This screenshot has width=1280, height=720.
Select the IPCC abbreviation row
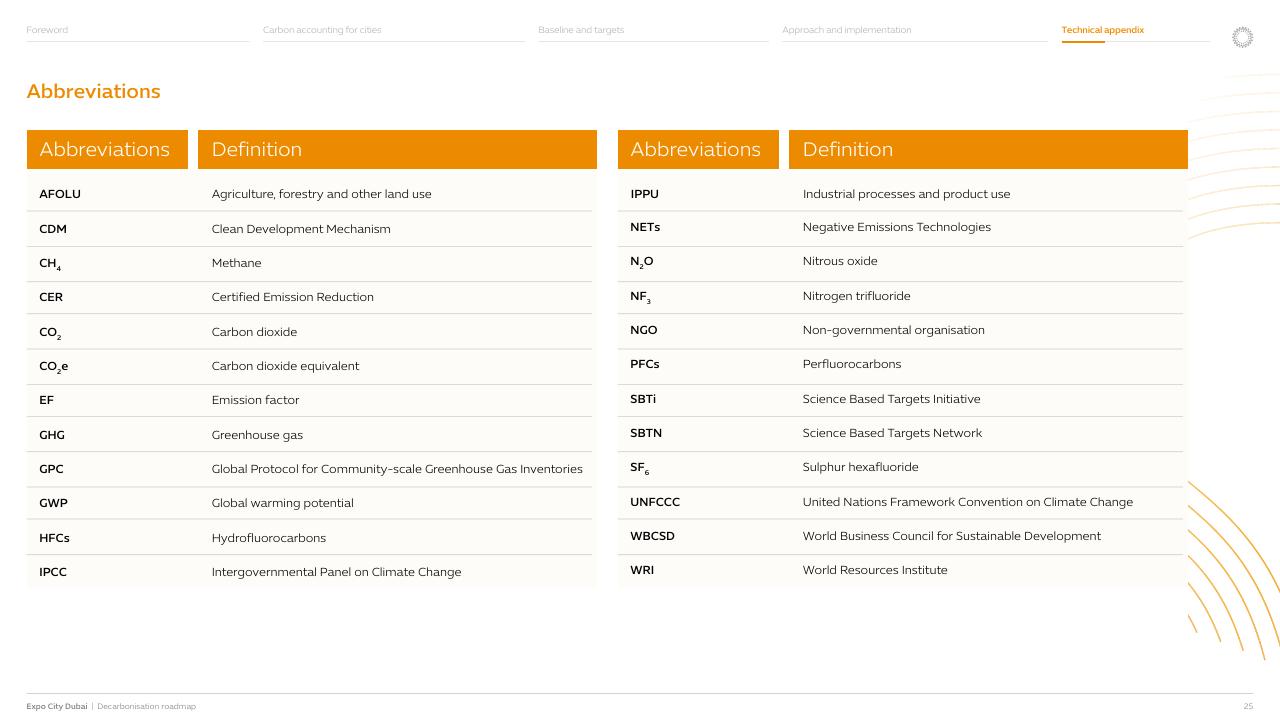(x=311, y=572)
